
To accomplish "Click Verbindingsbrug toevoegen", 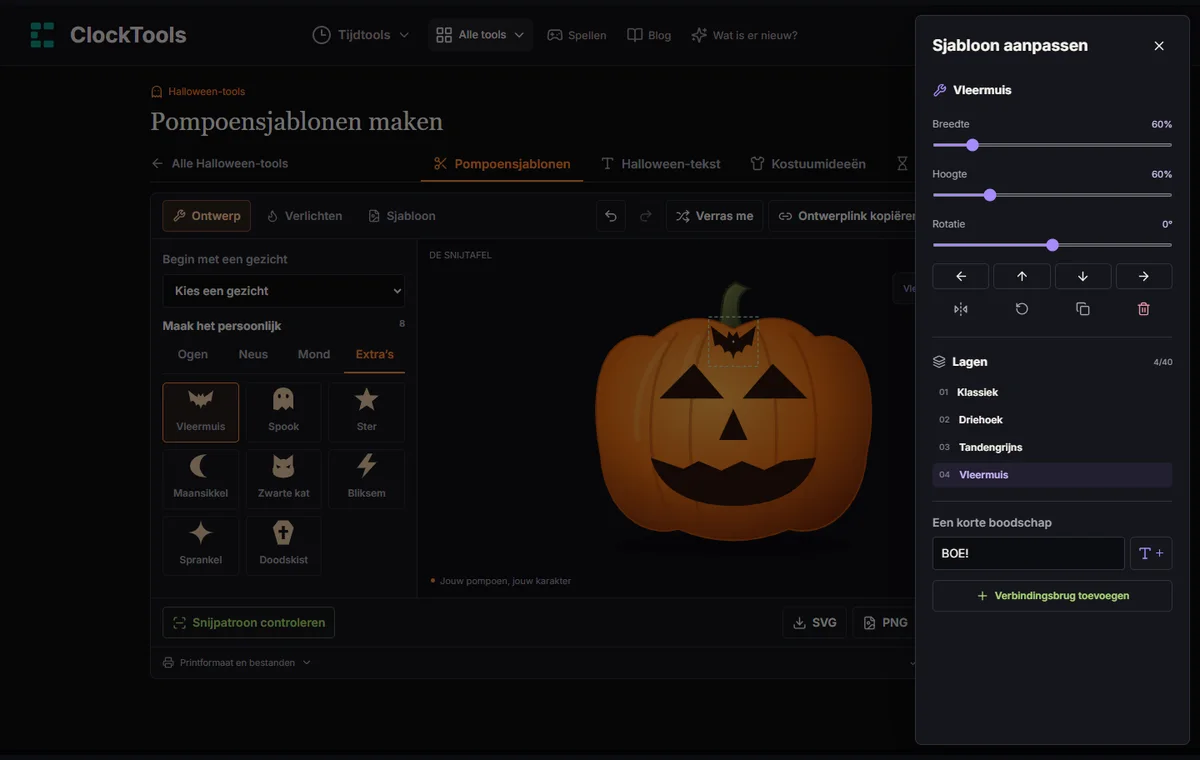I will 1052,596.
